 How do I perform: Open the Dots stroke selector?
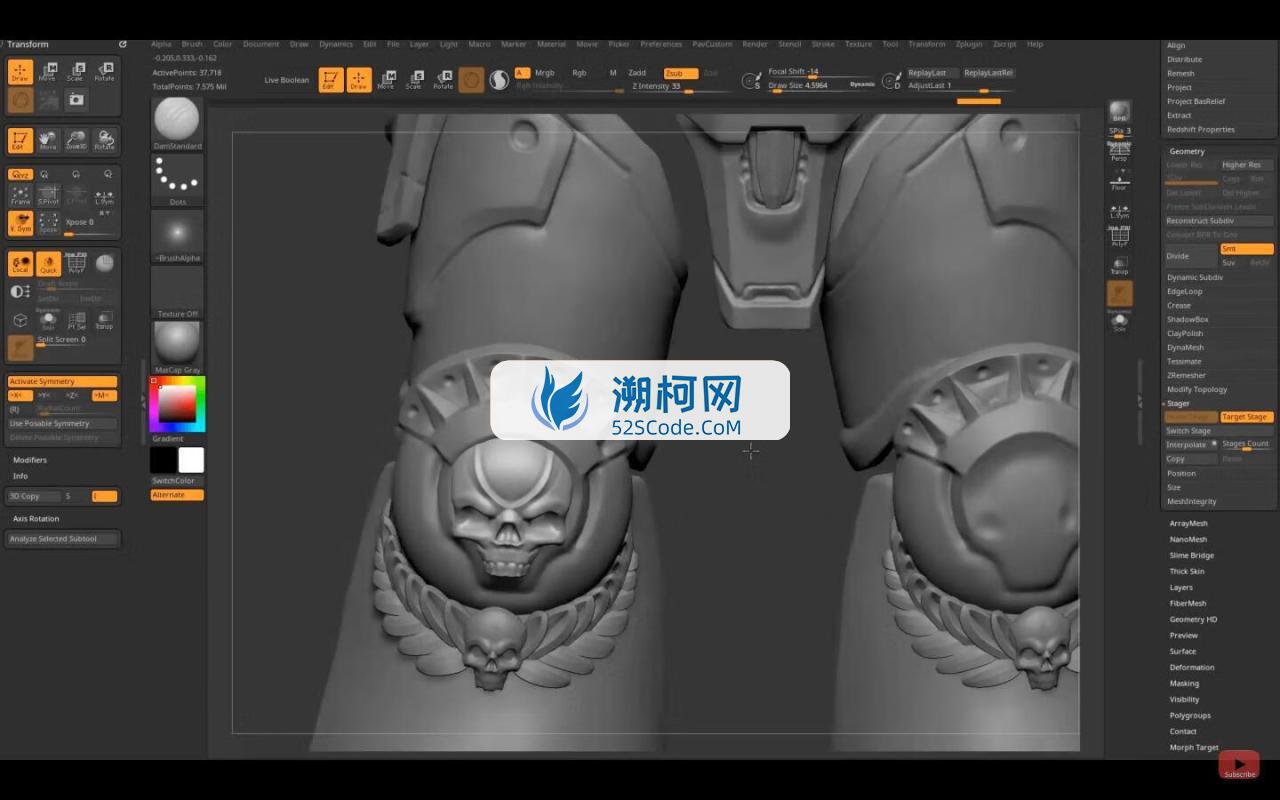177,180
